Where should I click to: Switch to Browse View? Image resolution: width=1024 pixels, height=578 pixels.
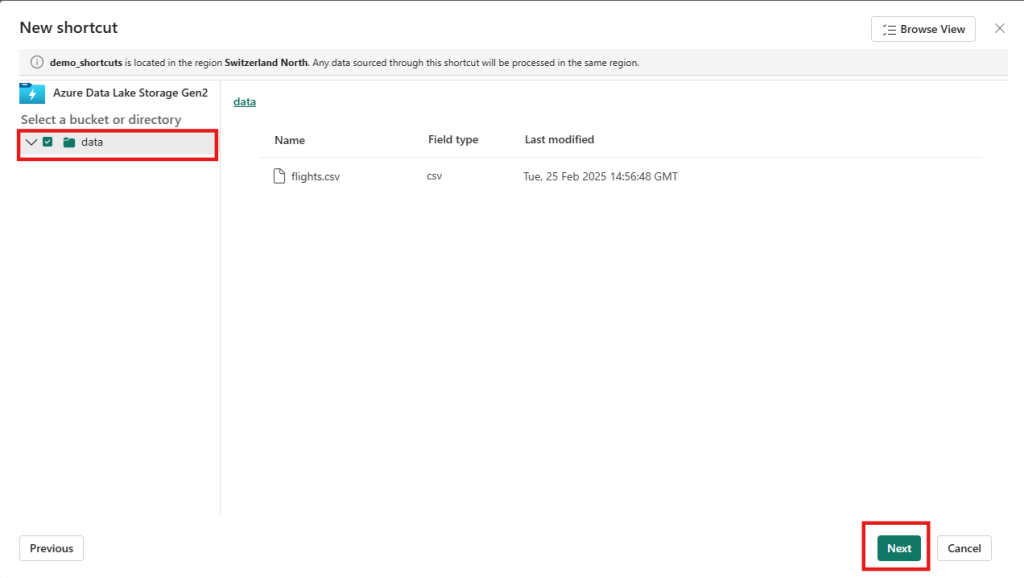923,29
